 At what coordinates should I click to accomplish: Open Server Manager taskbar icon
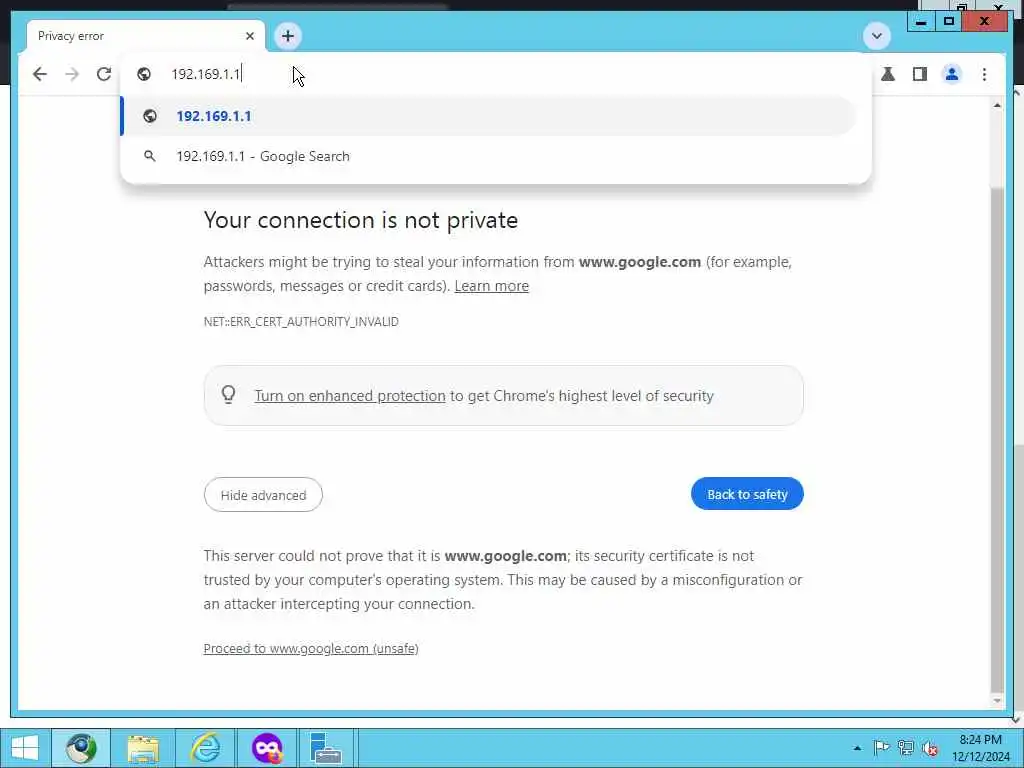326,748
